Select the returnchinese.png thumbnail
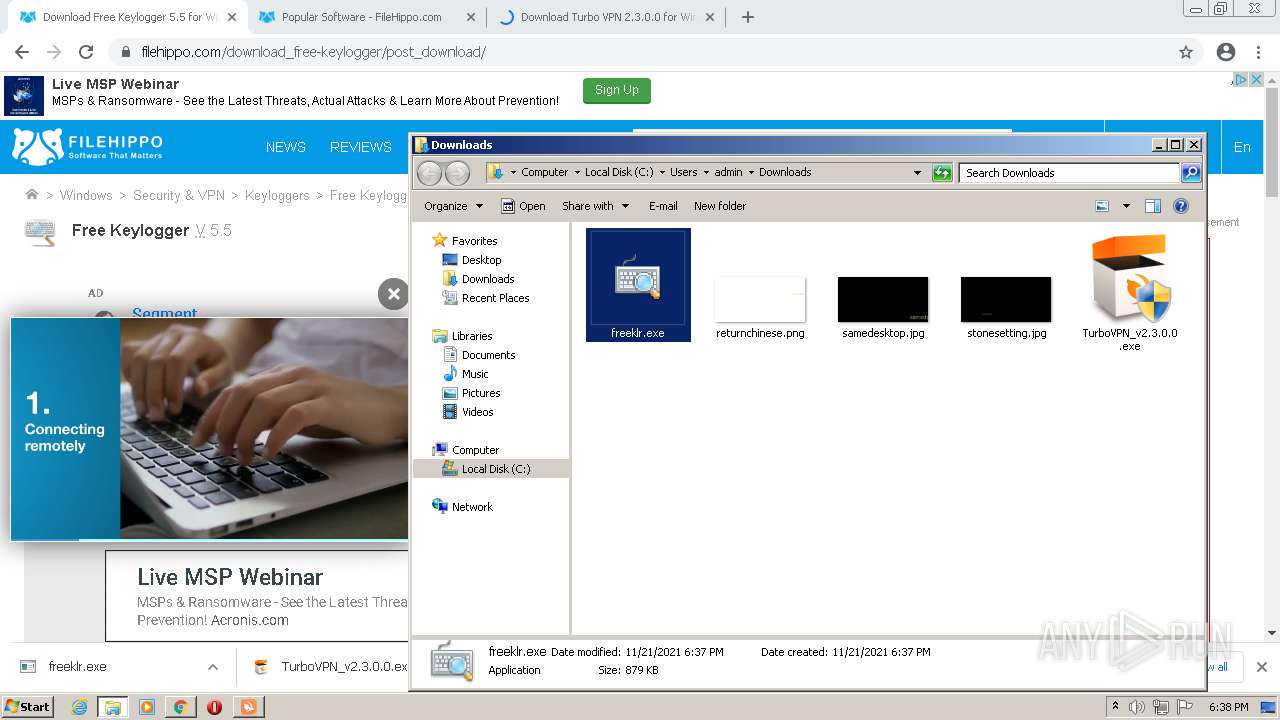Image resolution: width=1280 pixels, height=720 pixels. (x=760, y=299)
